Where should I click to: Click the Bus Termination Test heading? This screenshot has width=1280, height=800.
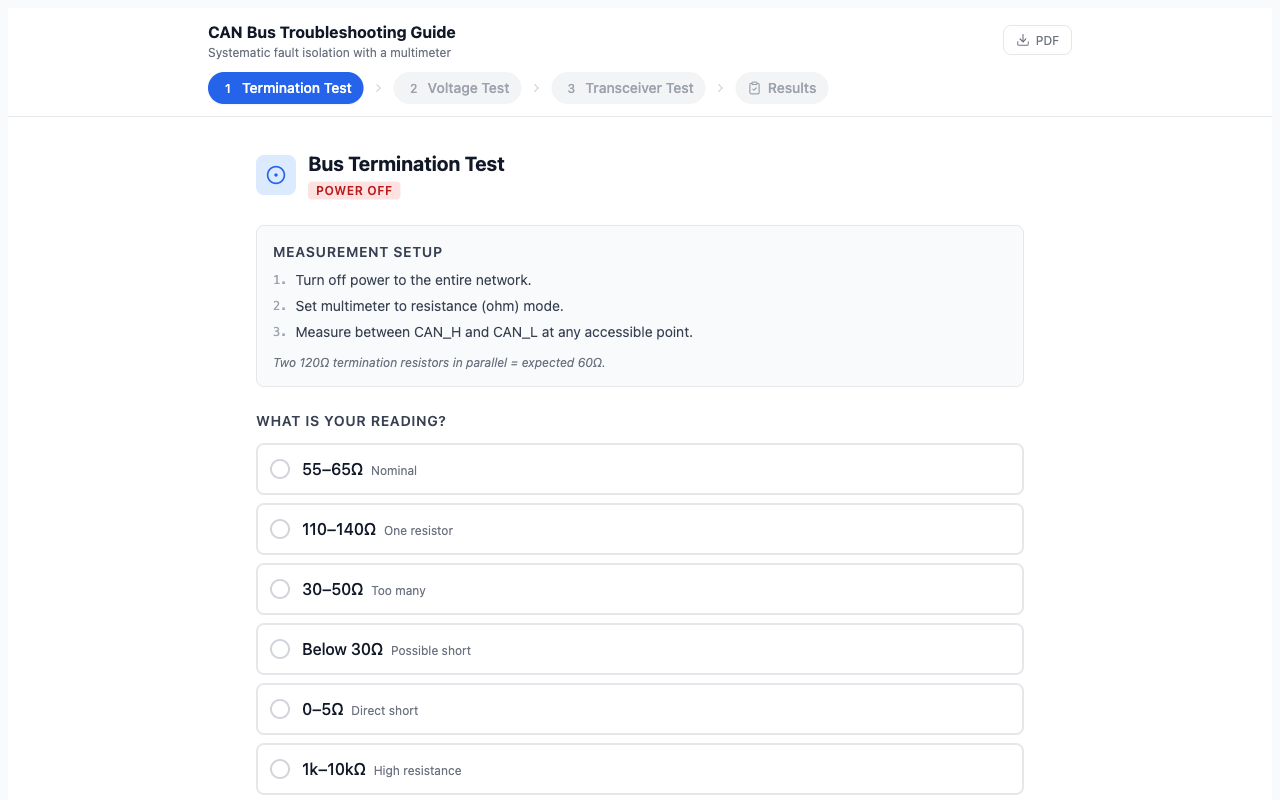pos(406,164)
